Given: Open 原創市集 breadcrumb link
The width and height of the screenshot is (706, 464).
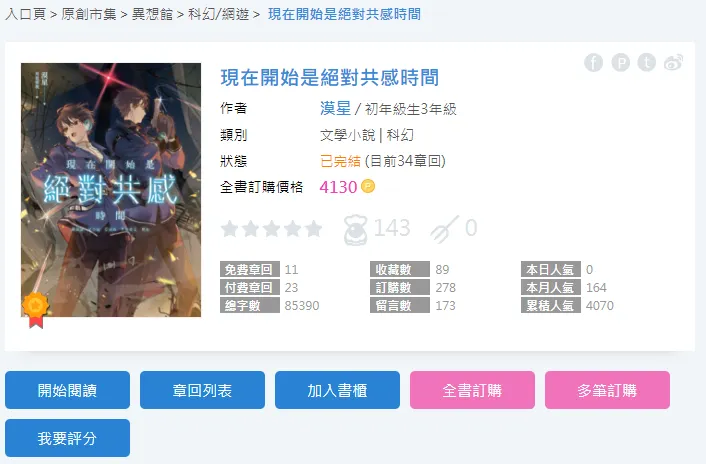Looking at the screenshot, I should pyautogui.click(x=89, y=14).
